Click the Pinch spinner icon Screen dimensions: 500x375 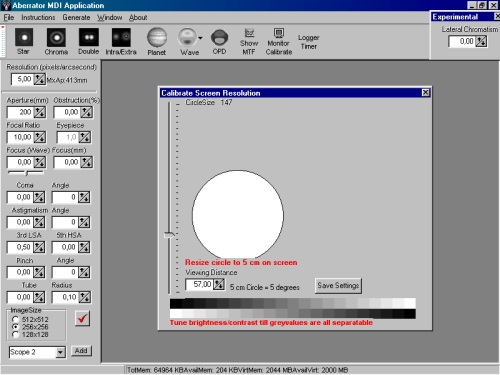pyautogui.click(x=39, y=272)
